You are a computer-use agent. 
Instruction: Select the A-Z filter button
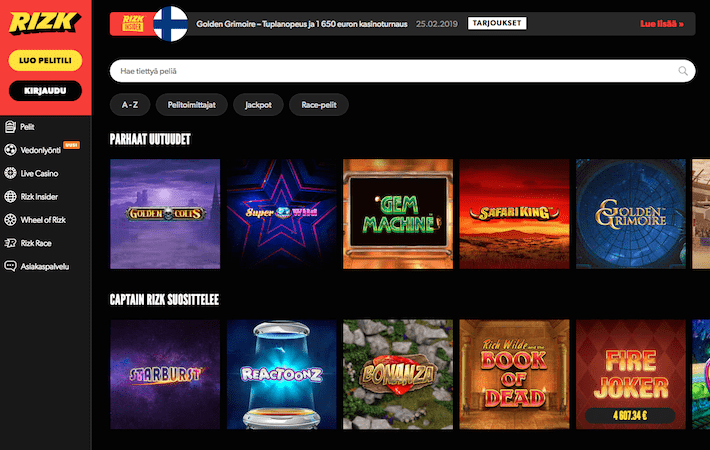pyautogui.click(x=130, y=105)
